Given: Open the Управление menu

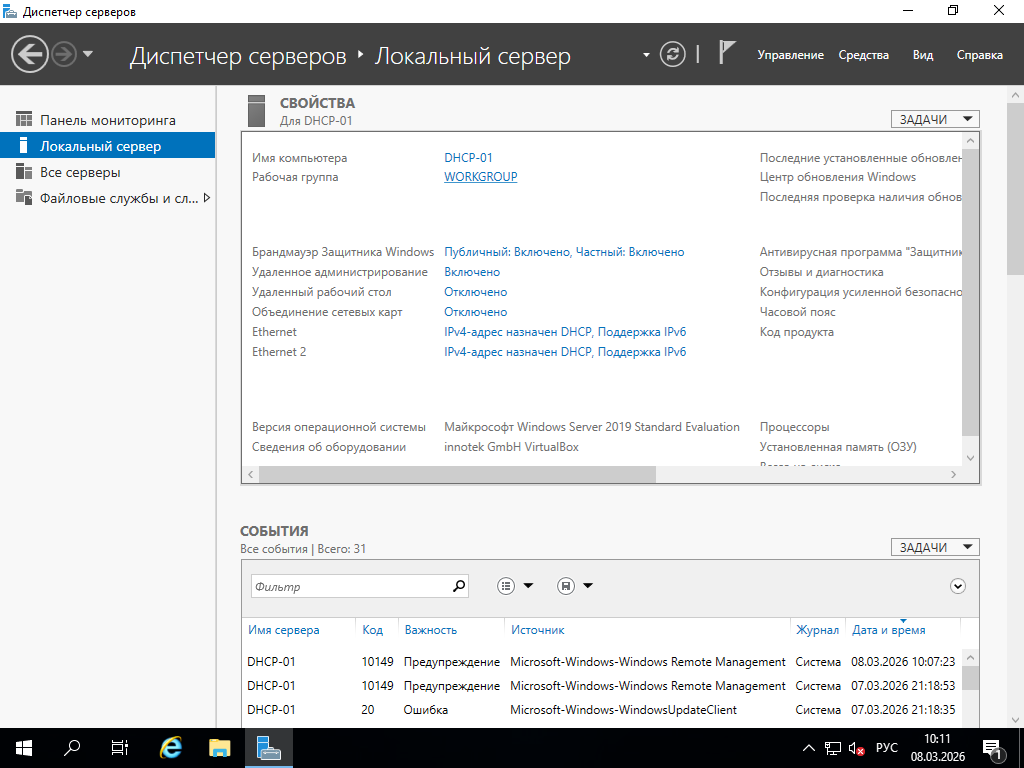Looking at the screenshot, I should coord(790,55).
